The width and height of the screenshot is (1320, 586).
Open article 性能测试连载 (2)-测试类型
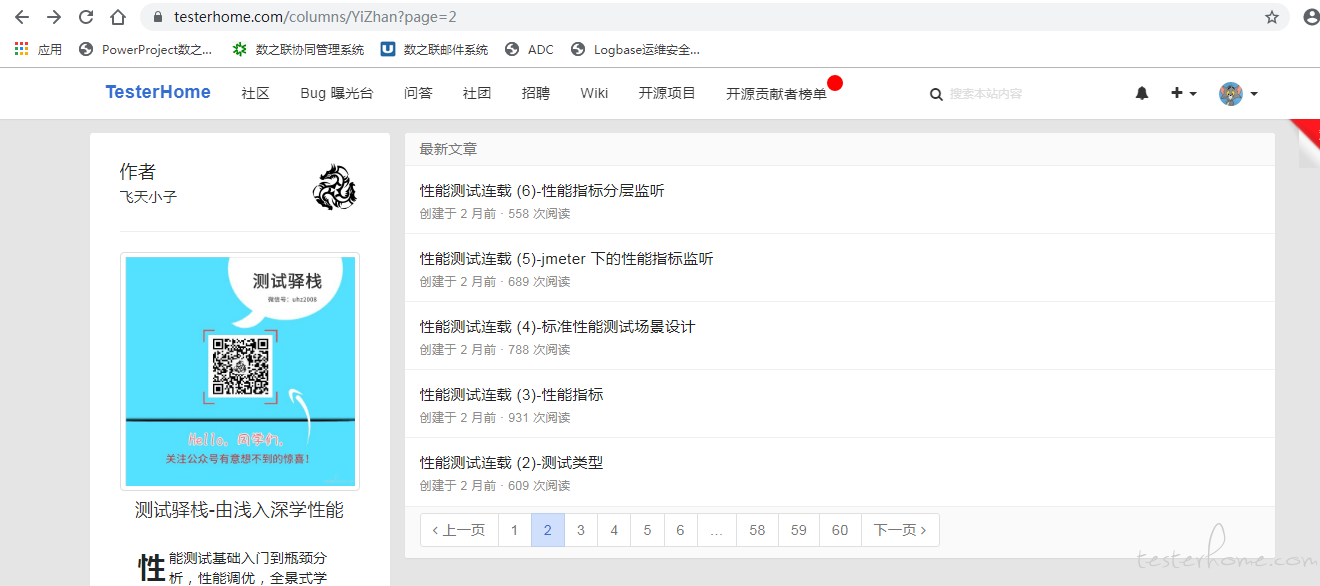[x=512, y=463]
